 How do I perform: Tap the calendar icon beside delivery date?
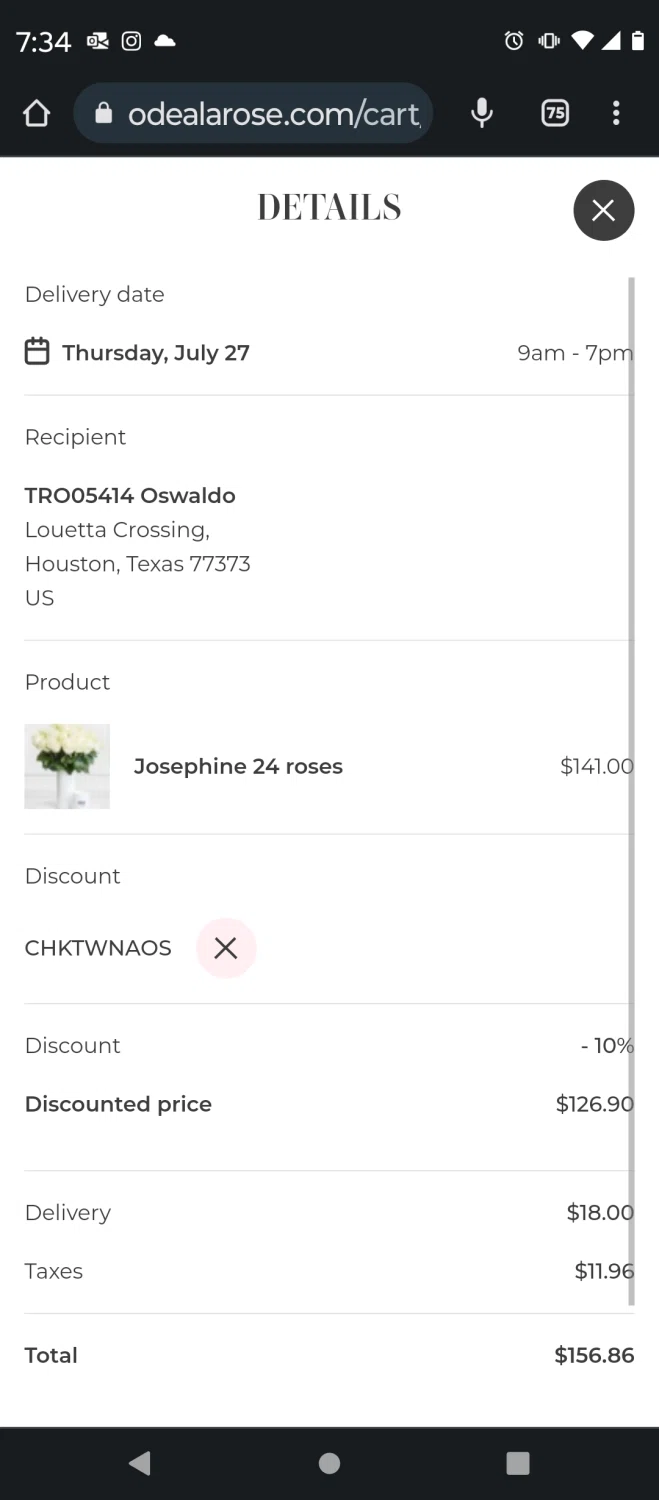[x=37, y=352]
